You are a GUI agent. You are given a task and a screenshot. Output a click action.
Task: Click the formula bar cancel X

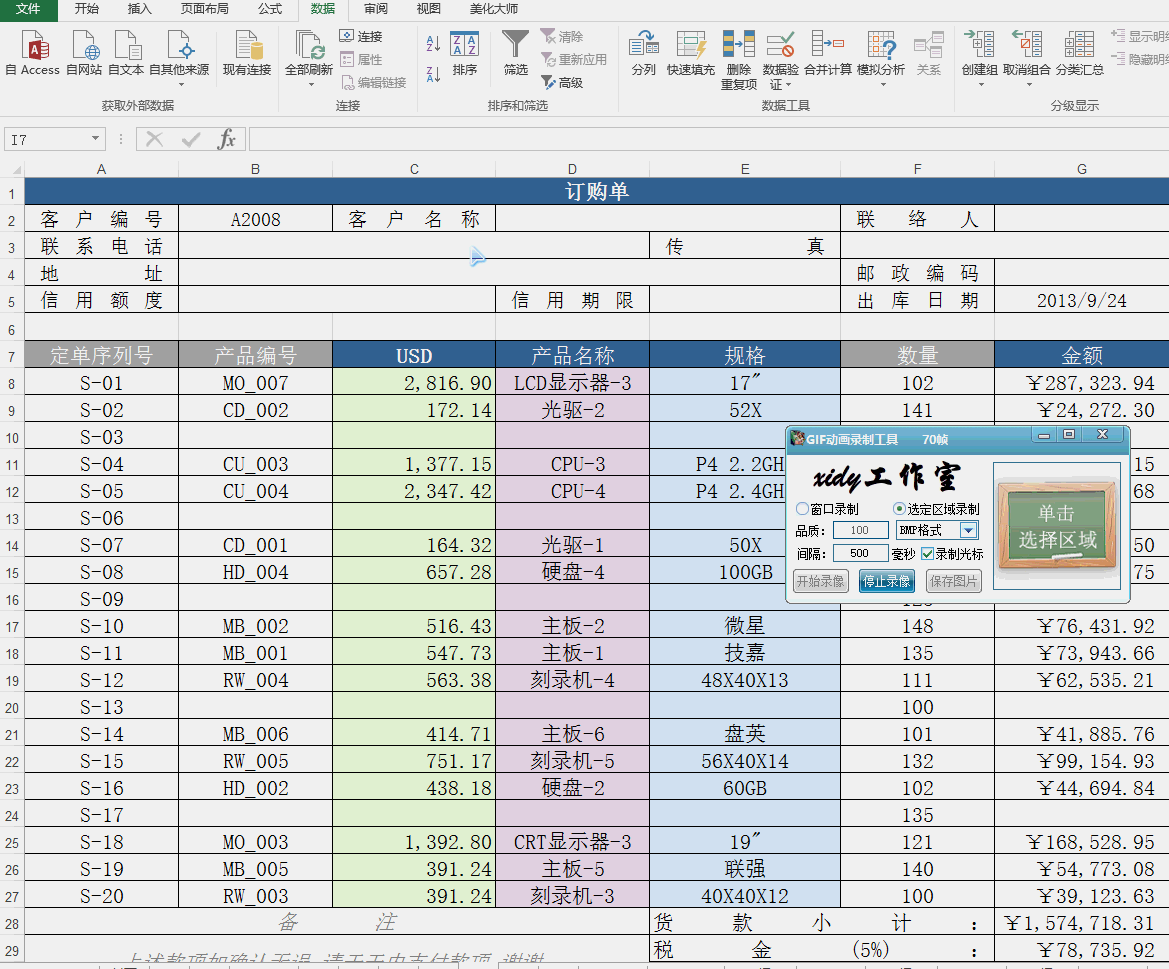[154, 139]
